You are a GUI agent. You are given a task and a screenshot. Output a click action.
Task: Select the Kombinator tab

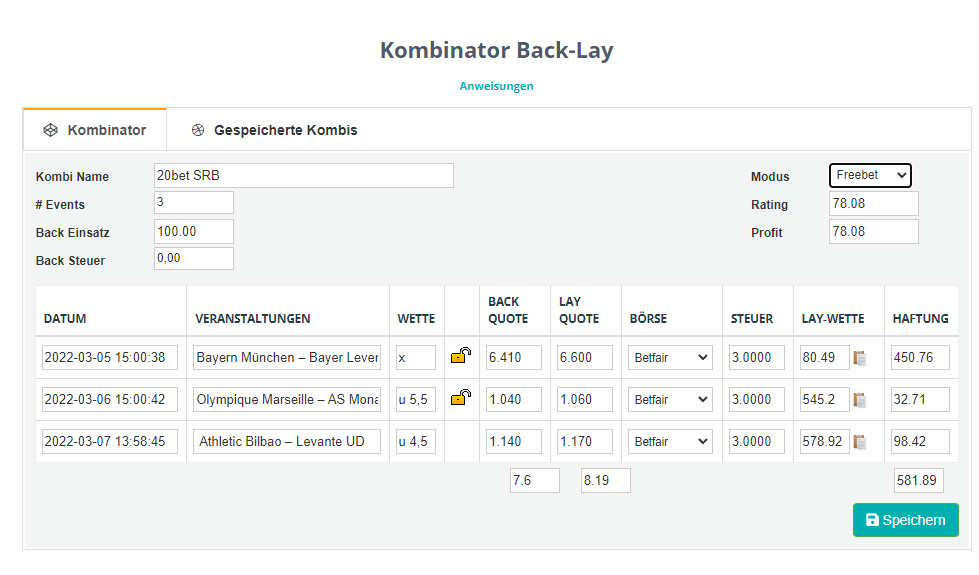[106, 130]
